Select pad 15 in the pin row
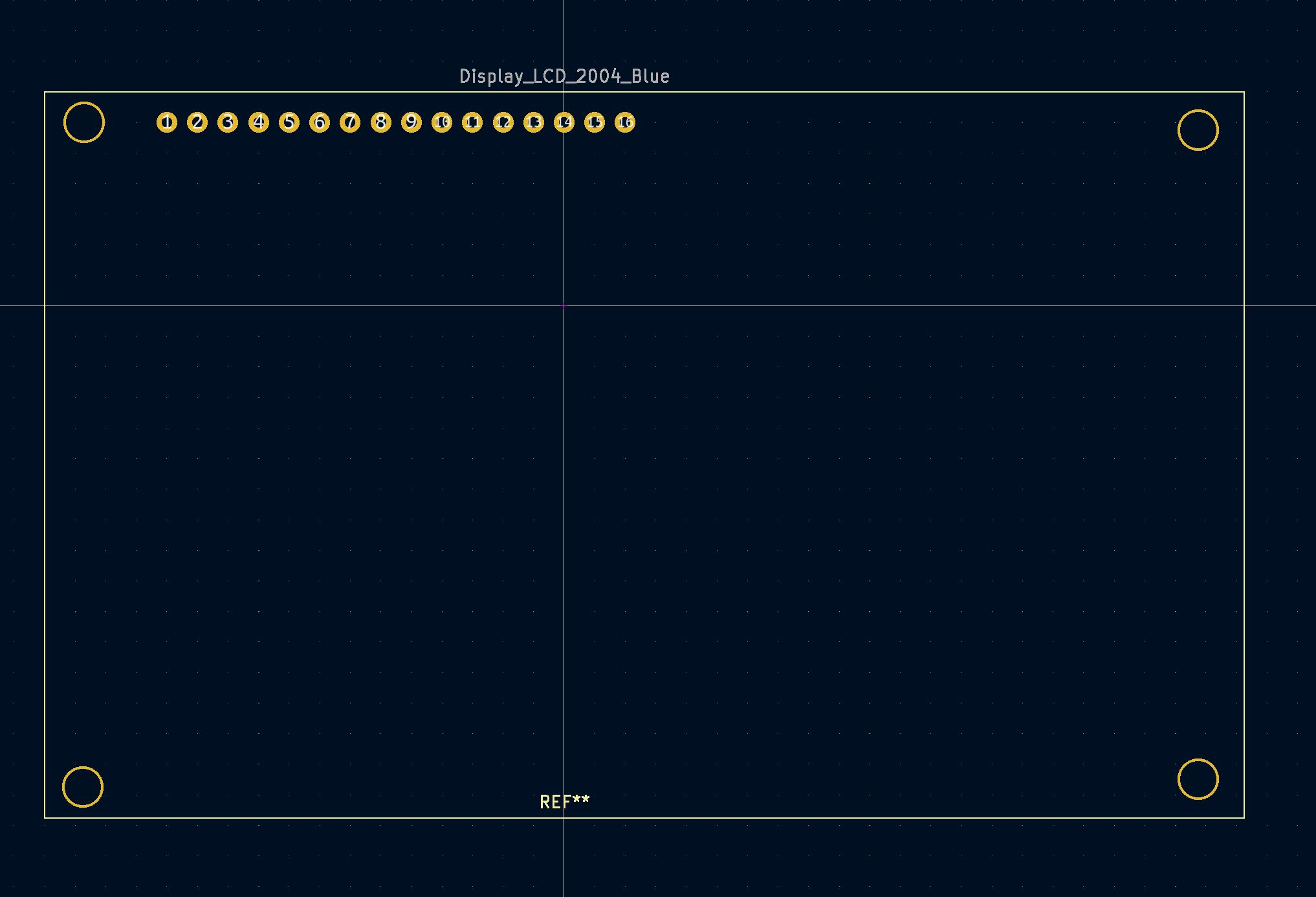The width and height of the screenshot is (1316, 897). click(x=595, y=122)
